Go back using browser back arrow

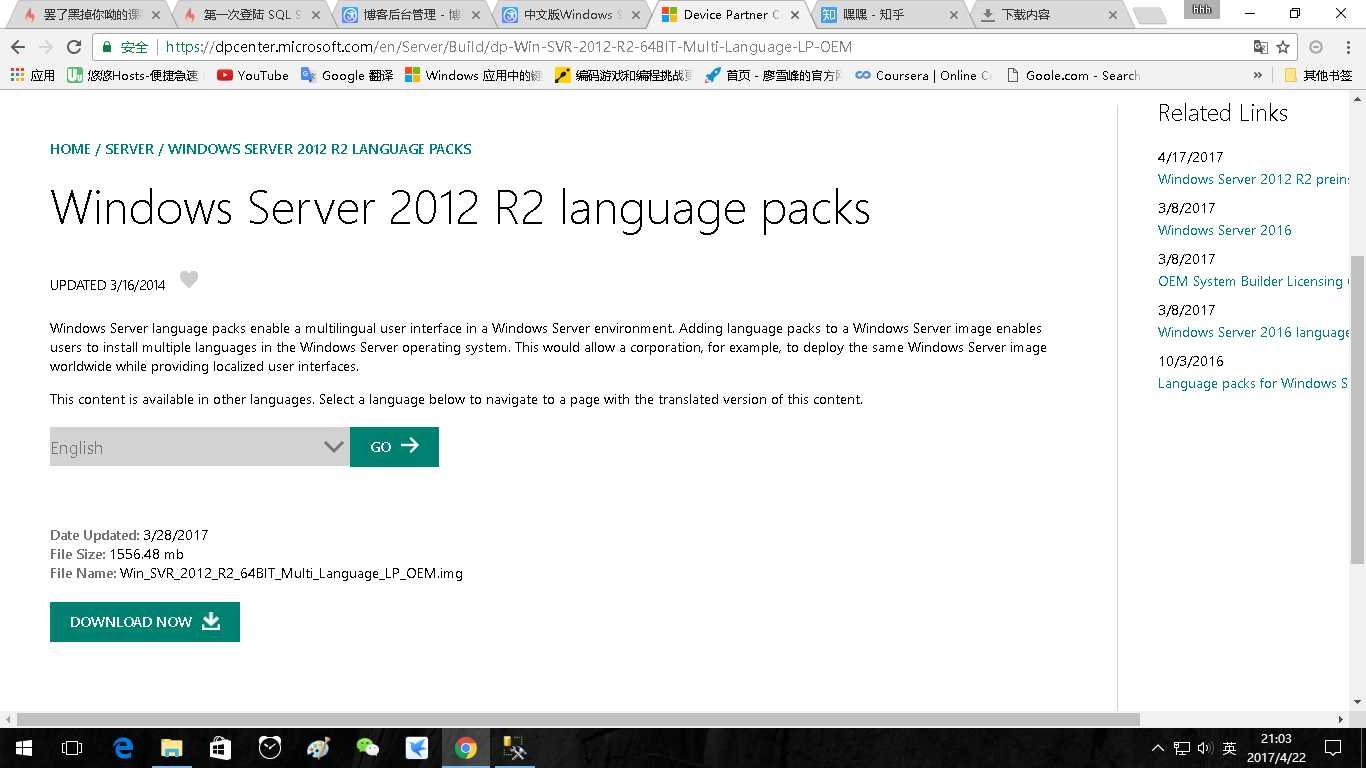pos(18,47)
